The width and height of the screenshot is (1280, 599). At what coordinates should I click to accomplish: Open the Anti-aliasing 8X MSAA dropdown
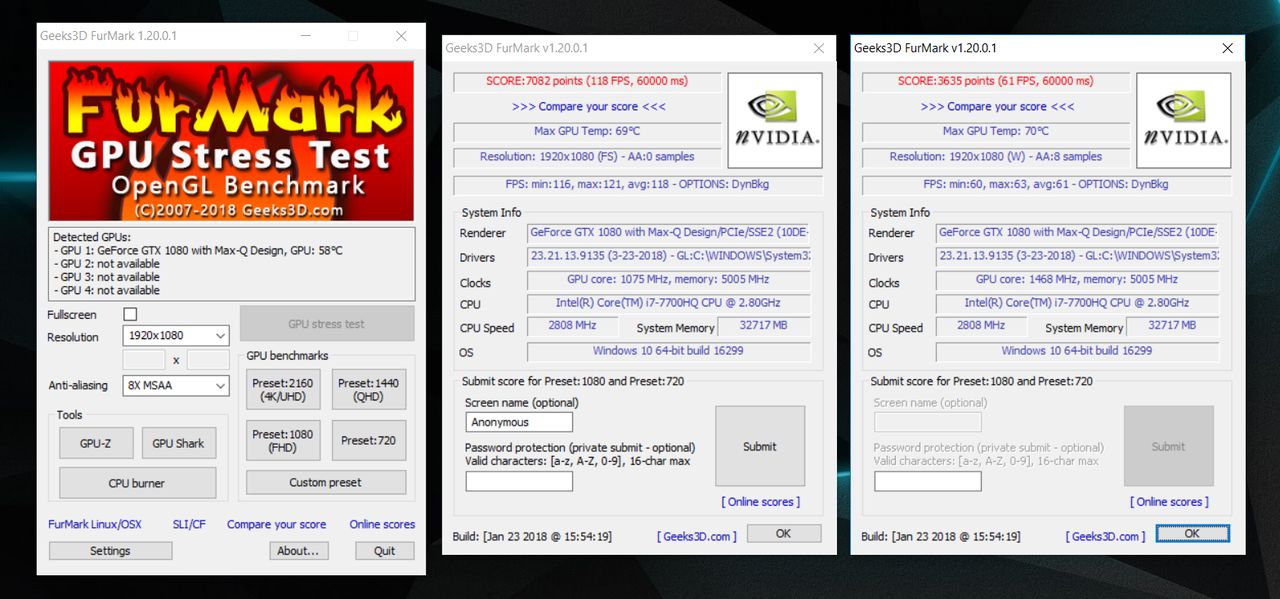(x=176, y=385)
